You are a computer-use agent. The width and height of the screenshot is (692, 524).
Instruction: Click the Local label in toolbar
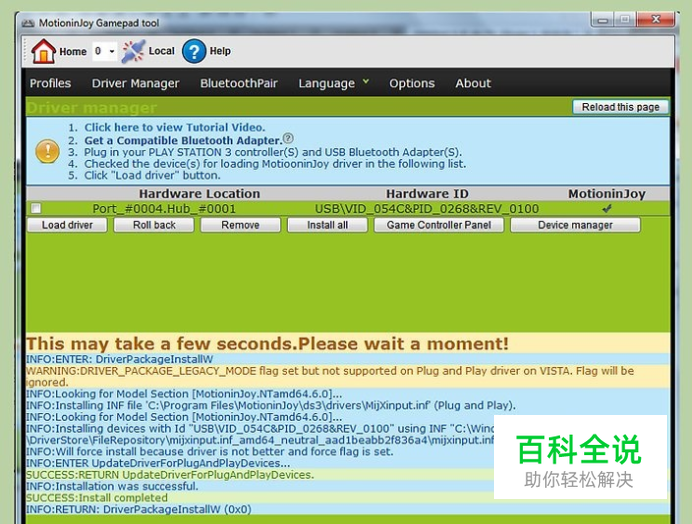(162, 51)
